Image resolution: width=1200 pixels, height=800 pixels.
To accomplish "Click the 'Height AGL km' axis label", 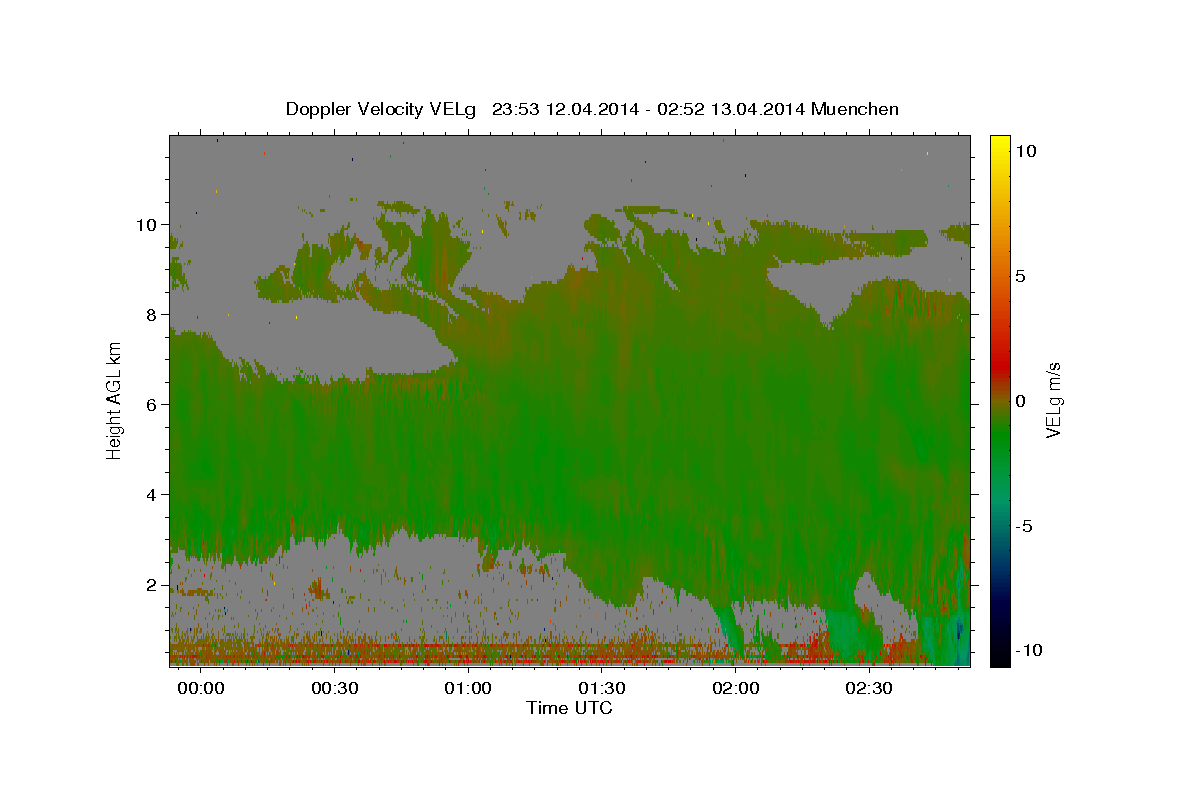I will pos(115,400).
